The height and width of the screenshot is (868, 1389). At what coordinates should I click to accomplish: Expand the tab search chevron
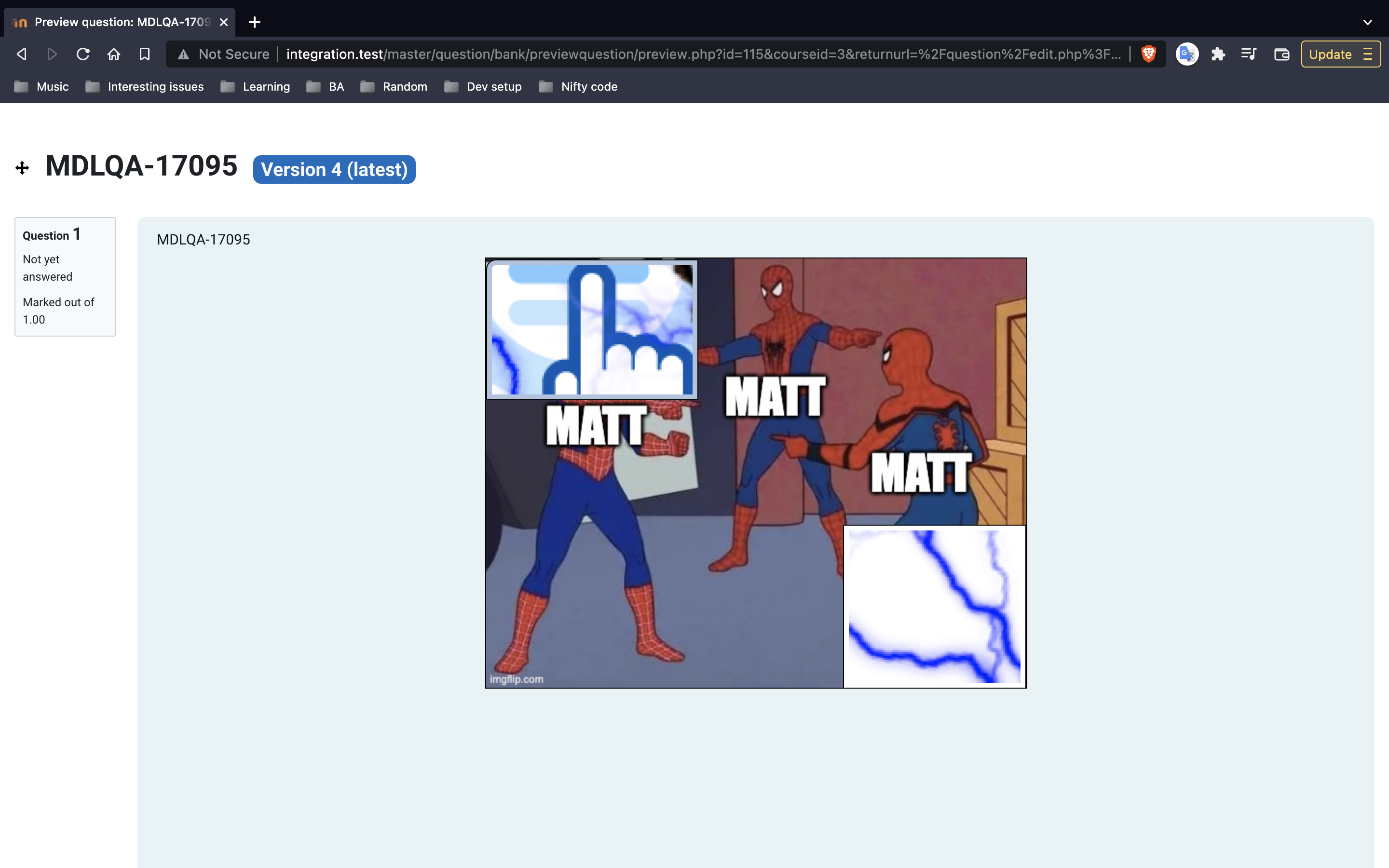pyautogui.click(x=1368, y=22)
